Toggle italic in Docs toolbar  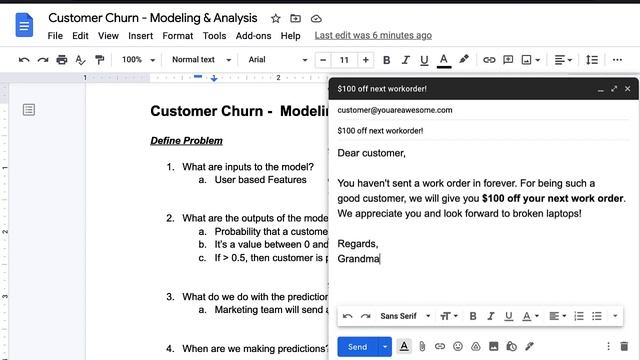(405, 60)
